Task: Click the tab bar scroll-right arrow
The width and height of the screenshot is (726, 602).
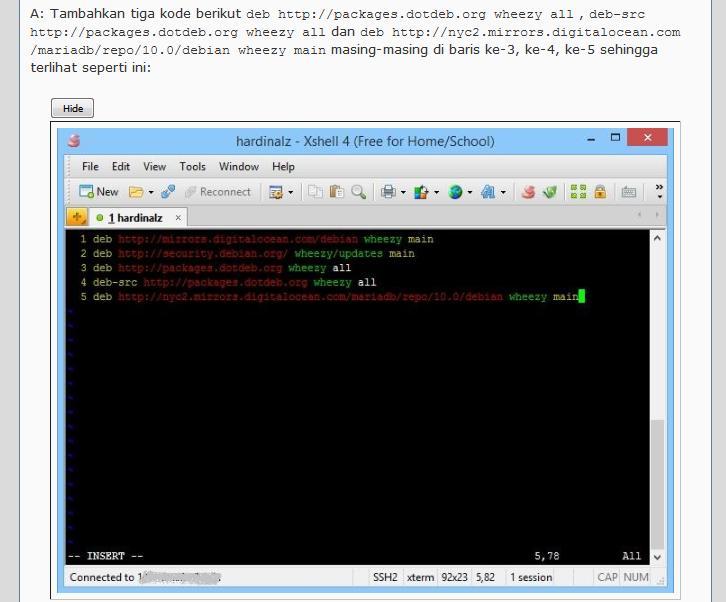Action: tap(657, 214)
